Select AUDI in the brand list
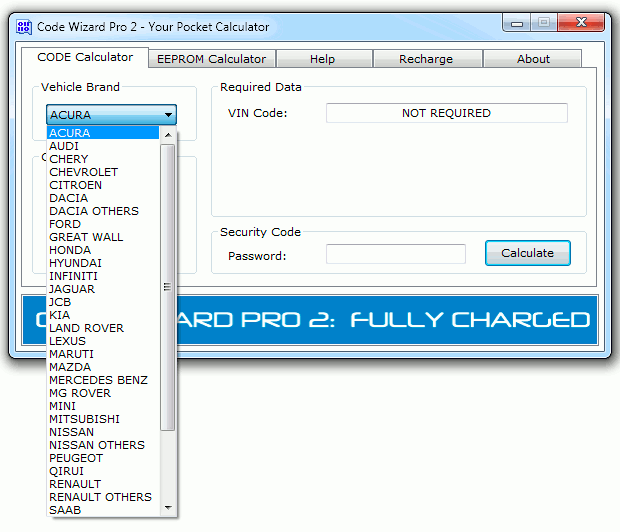 (103, 146)
